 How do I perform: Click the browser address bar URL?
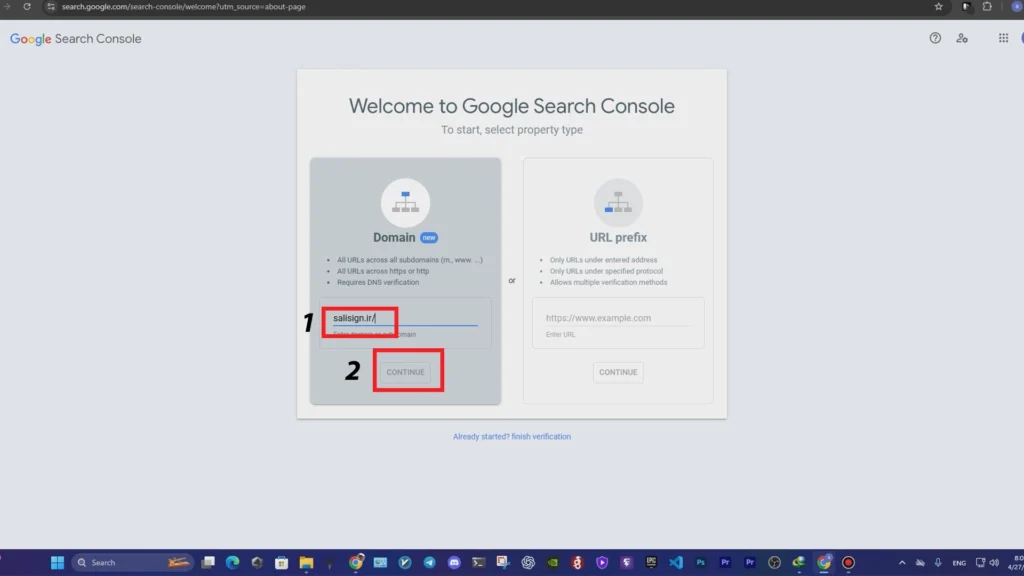(x=184, y=7)
